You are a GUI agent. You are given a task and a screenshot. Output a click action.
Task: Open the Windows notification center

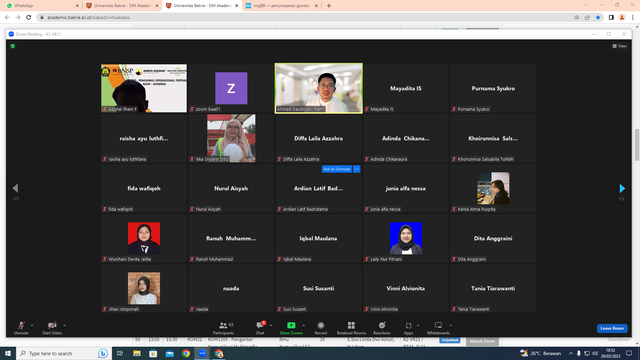[629, 353]
